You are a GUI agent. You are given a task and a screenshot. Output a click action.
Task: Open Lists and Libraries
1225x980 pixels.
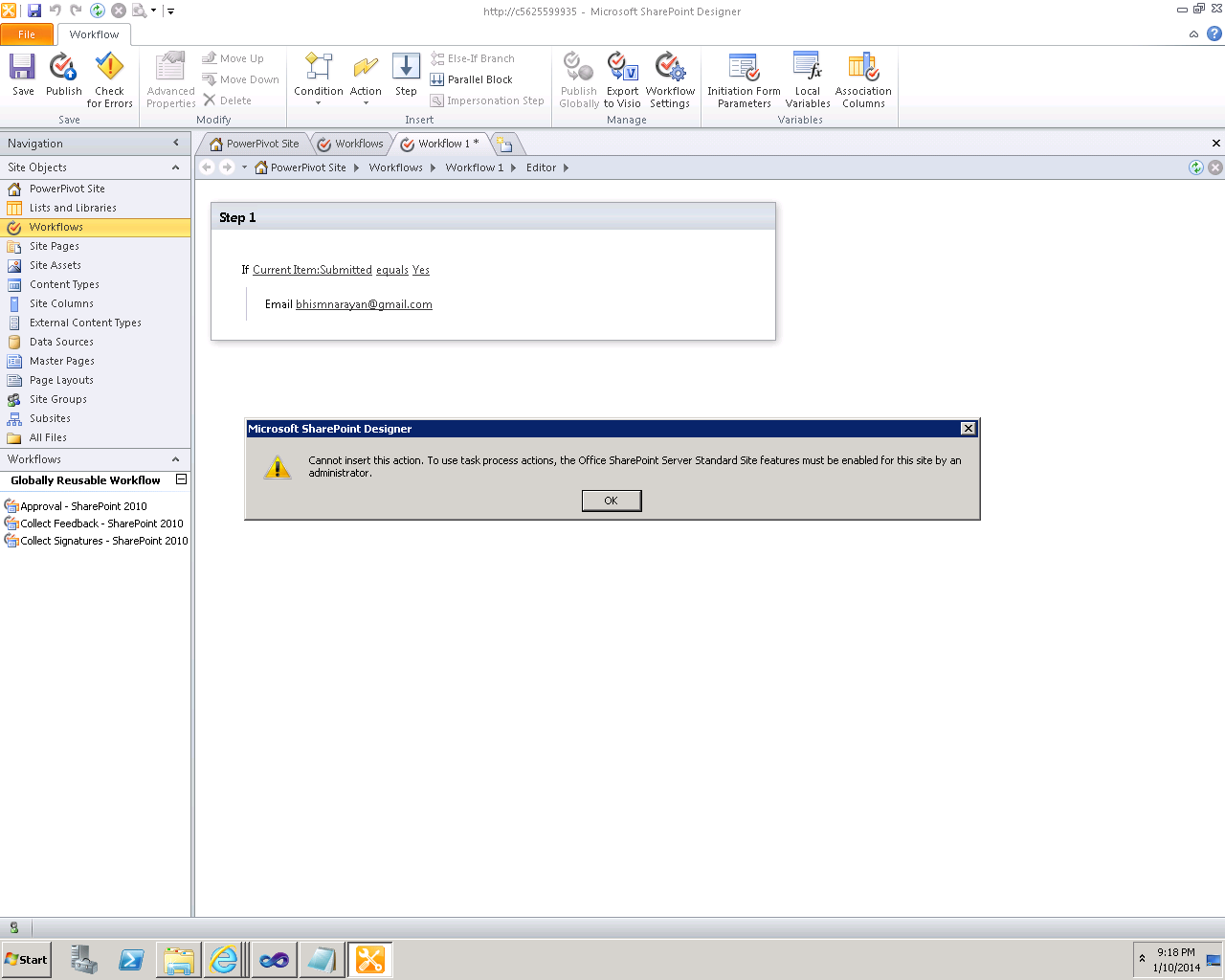96,208
